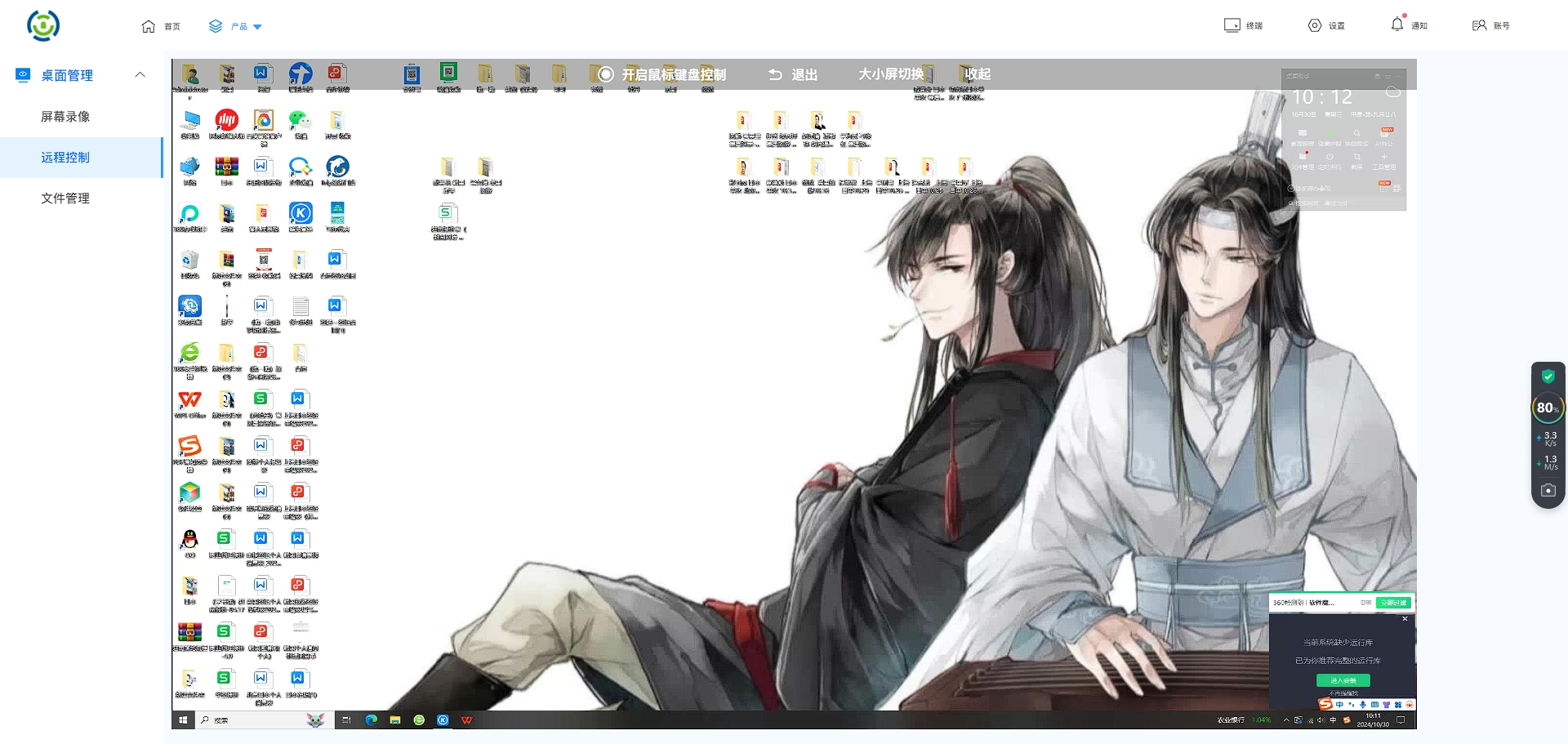The height and width of the screenshot is (744, 1568).
Task: Collapse the remote toolbar with 收起
Action: pyautogui.click(x=977, y=74)
